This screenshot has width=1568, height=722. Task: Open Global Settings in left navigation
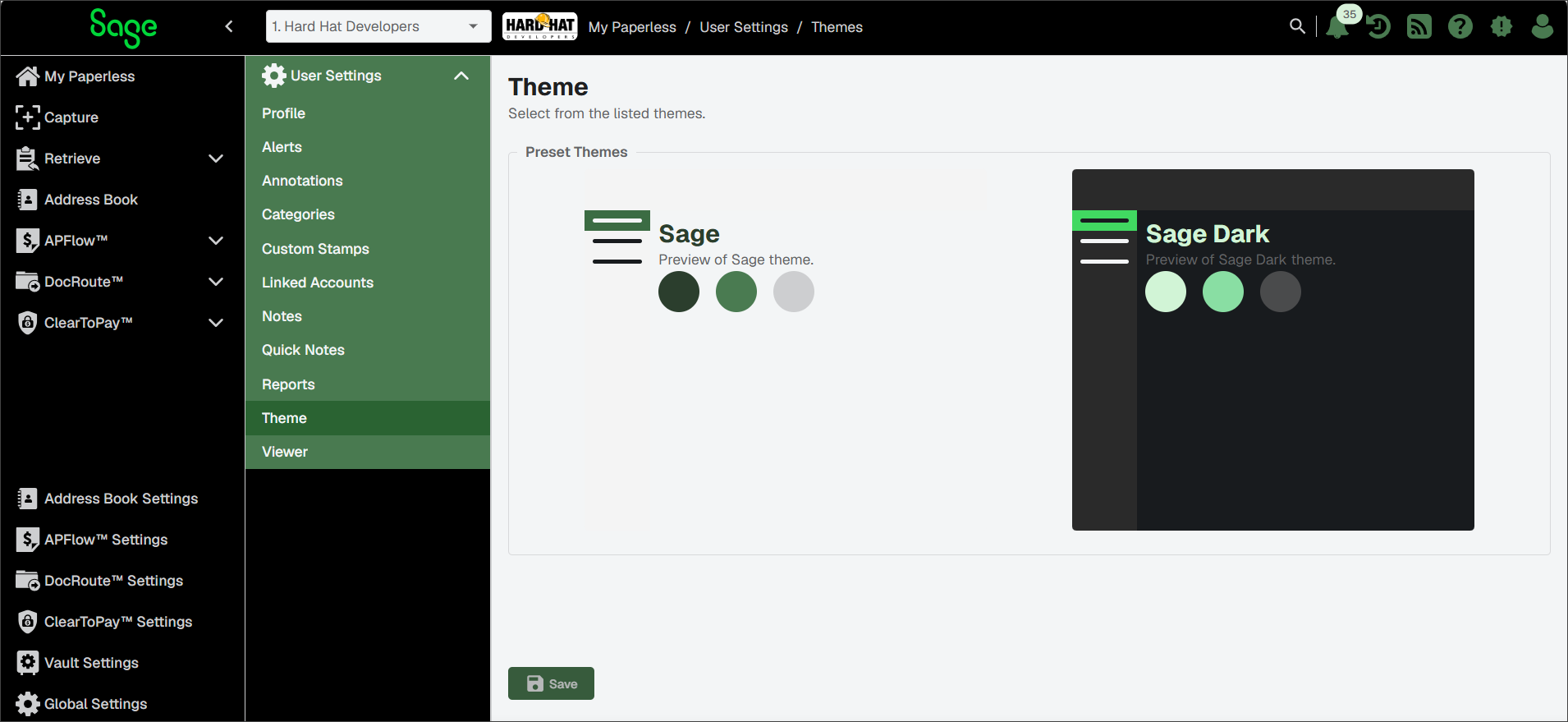click(122, 704)
